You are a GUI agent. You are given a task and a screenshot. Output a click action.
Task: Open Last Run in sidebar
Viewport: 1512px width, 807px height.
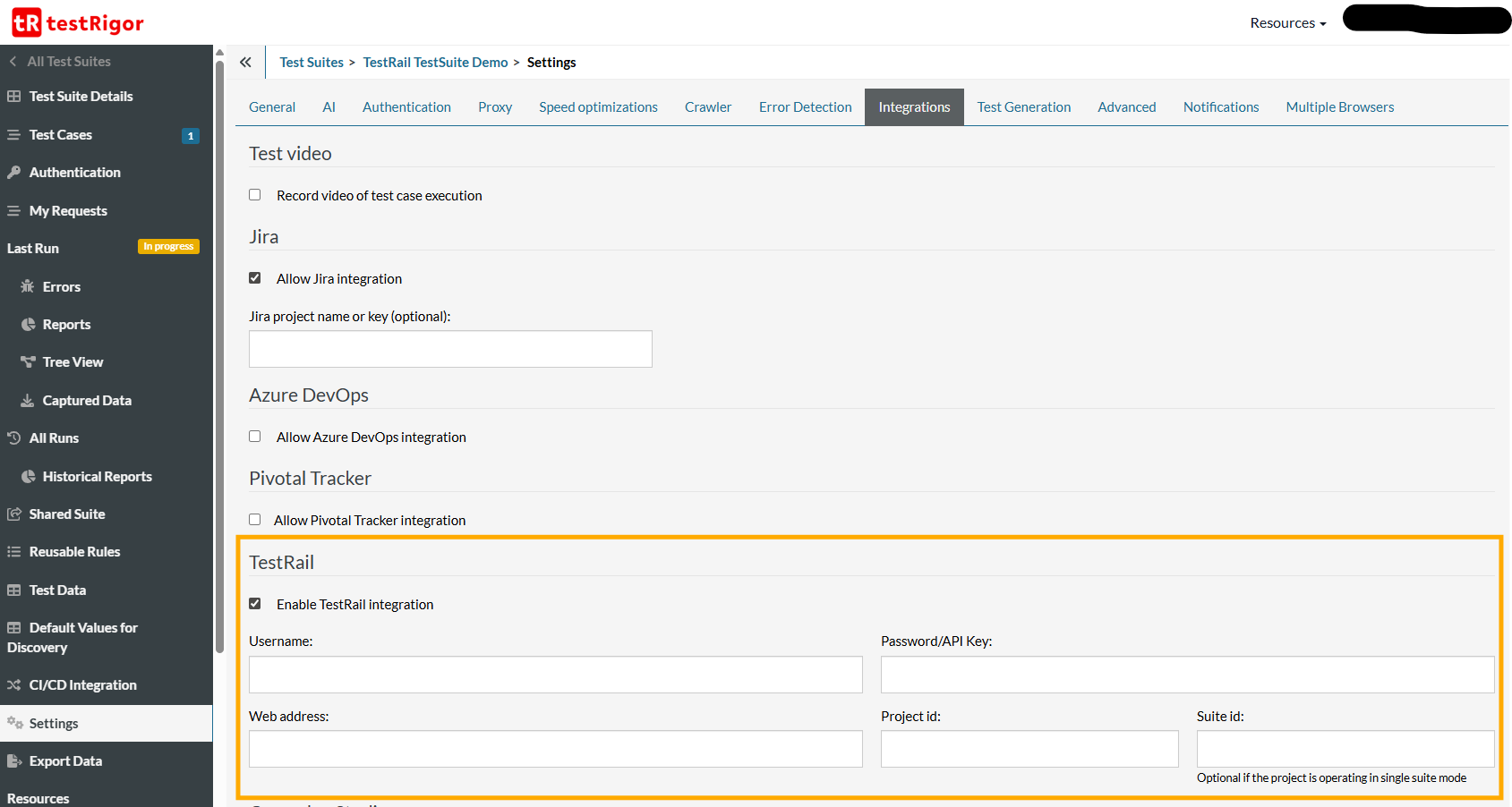(x=33, y=249)
